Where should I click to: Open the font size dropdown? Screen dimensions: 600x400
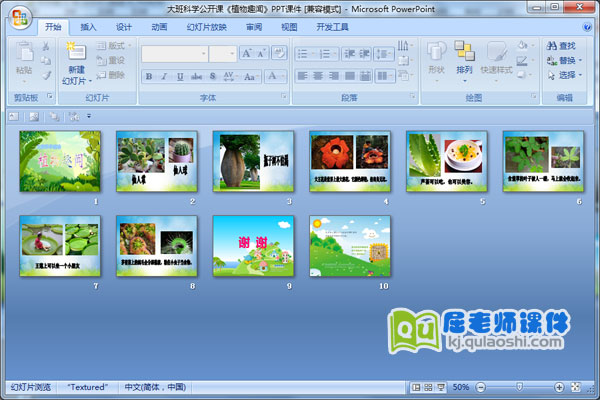point(232,54)
